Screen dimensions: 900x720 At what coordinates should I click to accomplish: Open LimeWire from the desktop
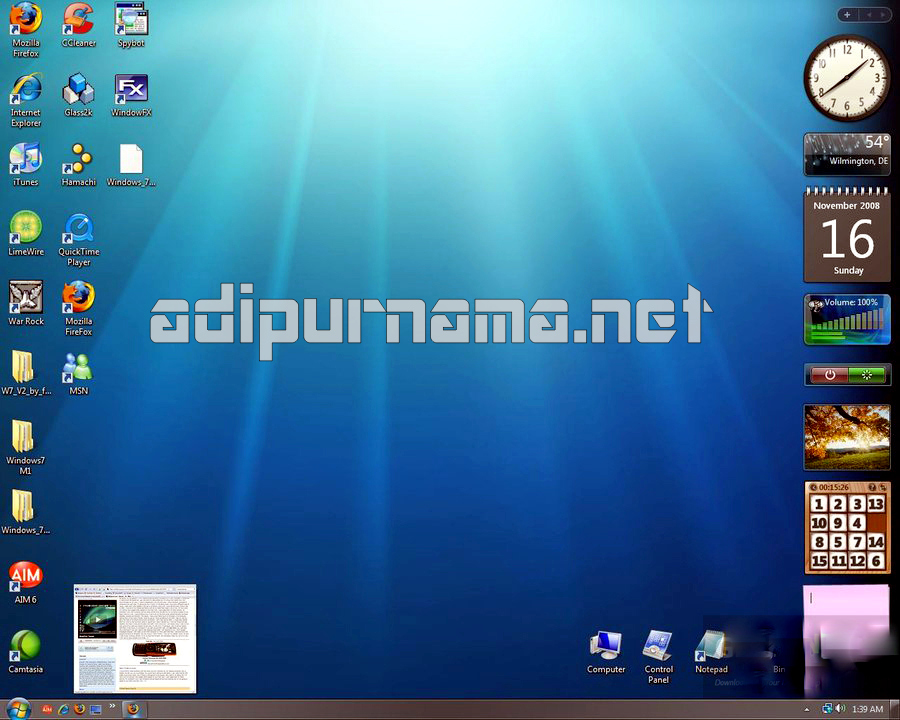tap(25, 234)
